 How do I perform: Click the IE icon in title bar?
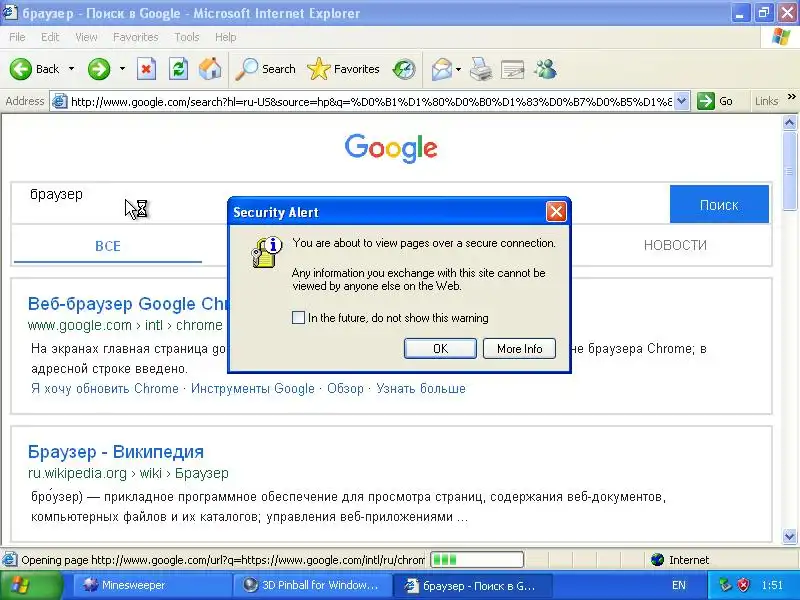[10, 12]
